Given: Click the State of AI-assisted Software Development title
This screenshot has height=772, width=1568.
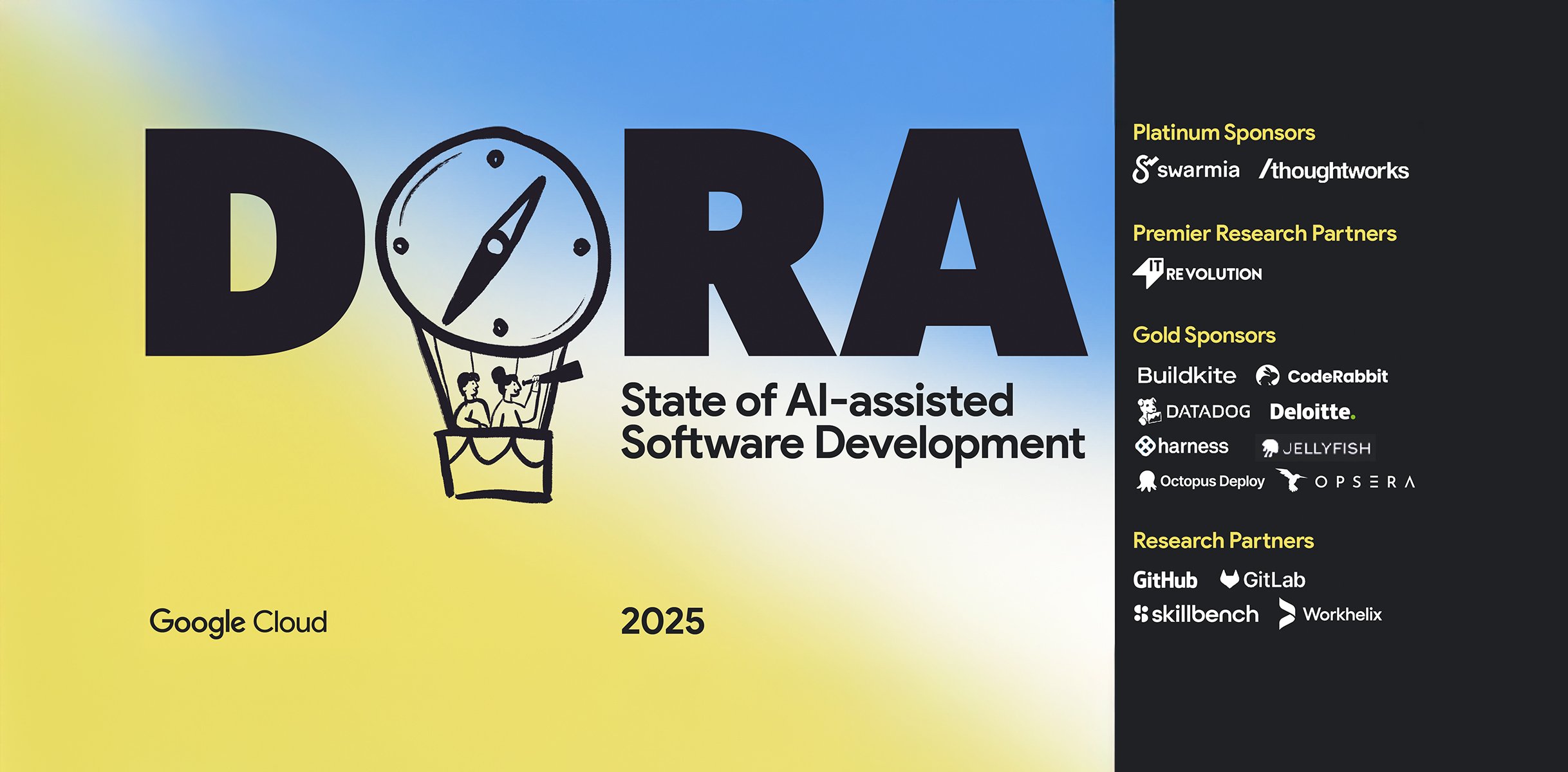Looking at the screenshot, I should (x=852, y=421).
